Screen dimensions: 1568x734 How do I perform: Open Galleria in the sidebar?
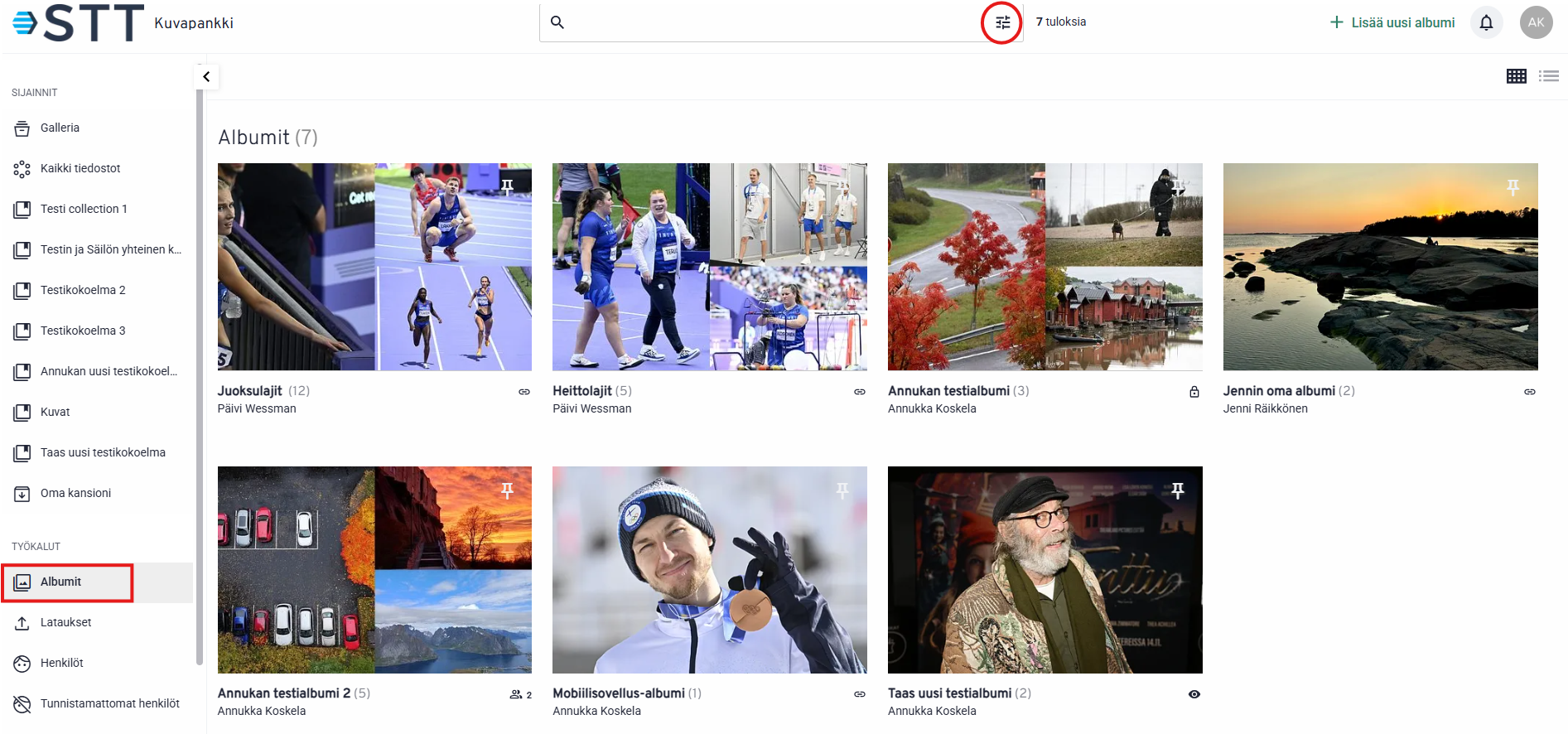coord(60,128)
